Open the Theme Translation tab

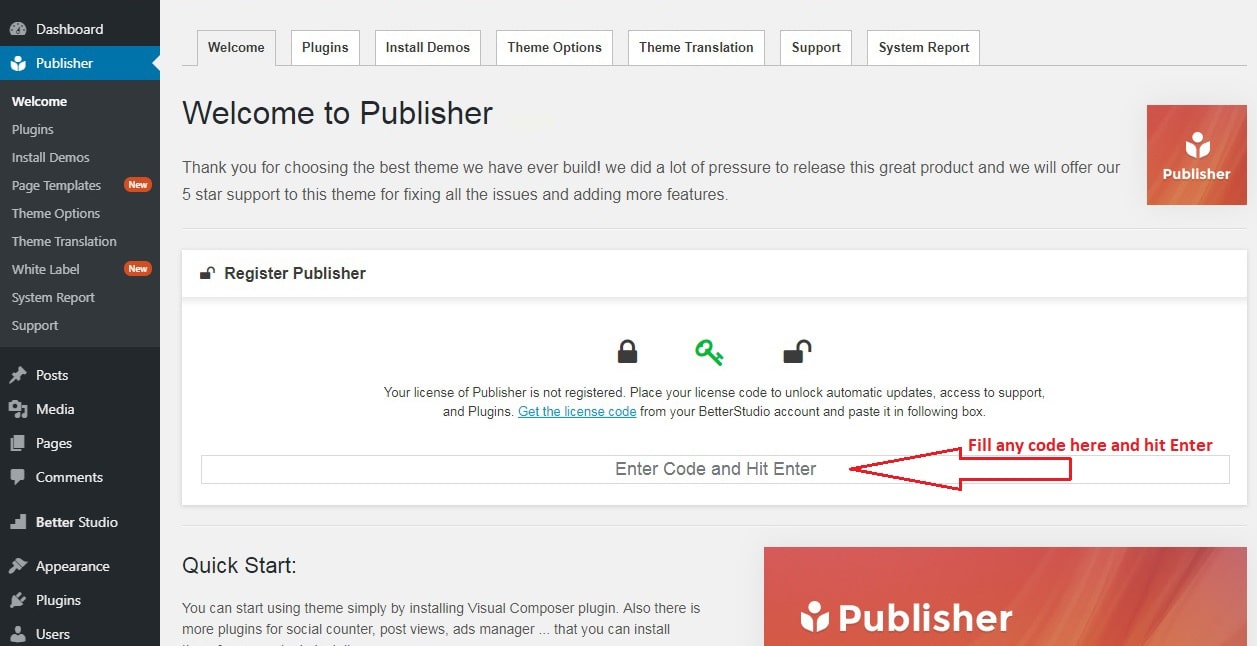696,47
